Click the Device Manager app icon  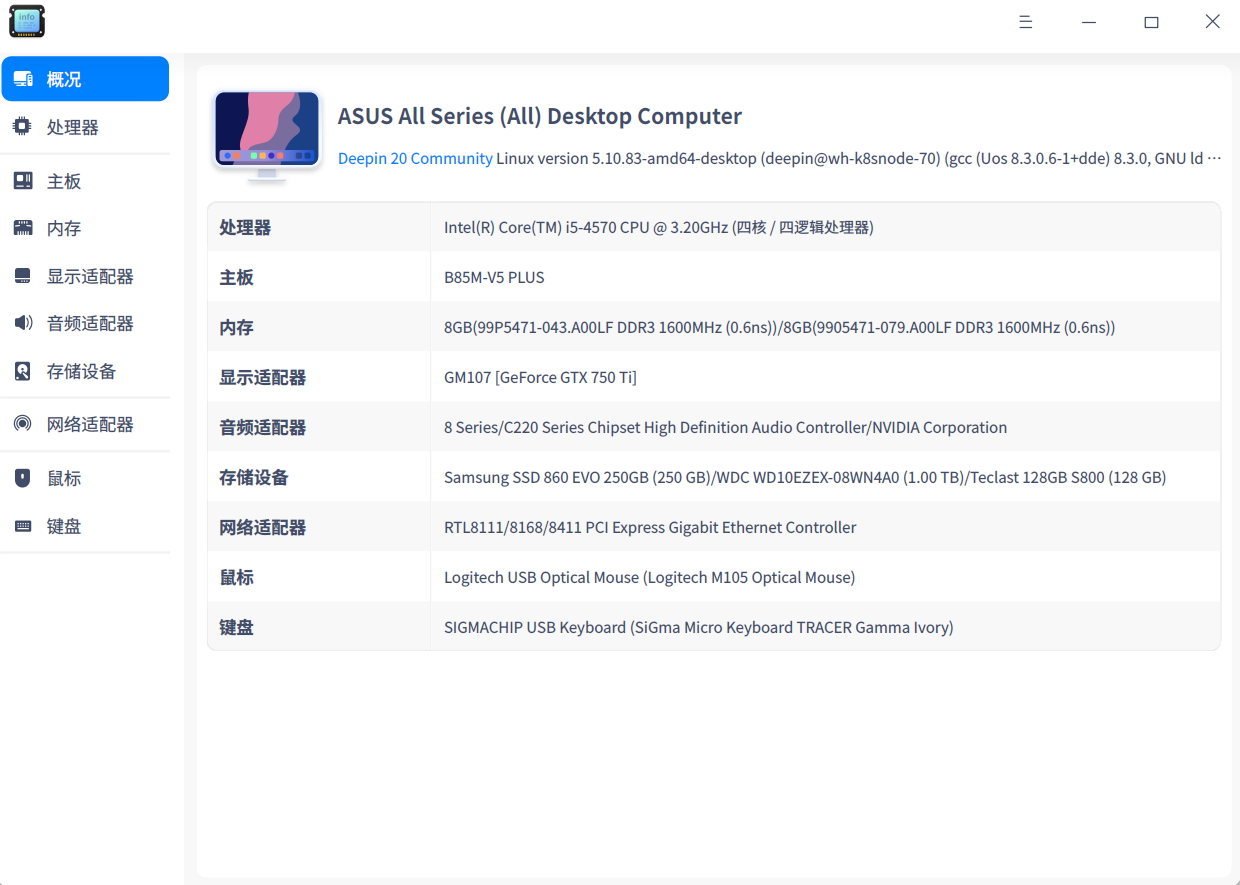tap(27, 21)
